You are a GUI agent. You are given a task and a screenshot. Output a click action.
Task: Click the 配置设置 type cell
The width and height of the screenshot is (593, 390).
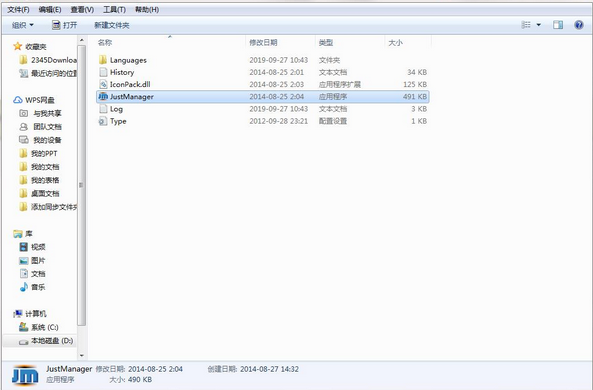click(333, 121)
